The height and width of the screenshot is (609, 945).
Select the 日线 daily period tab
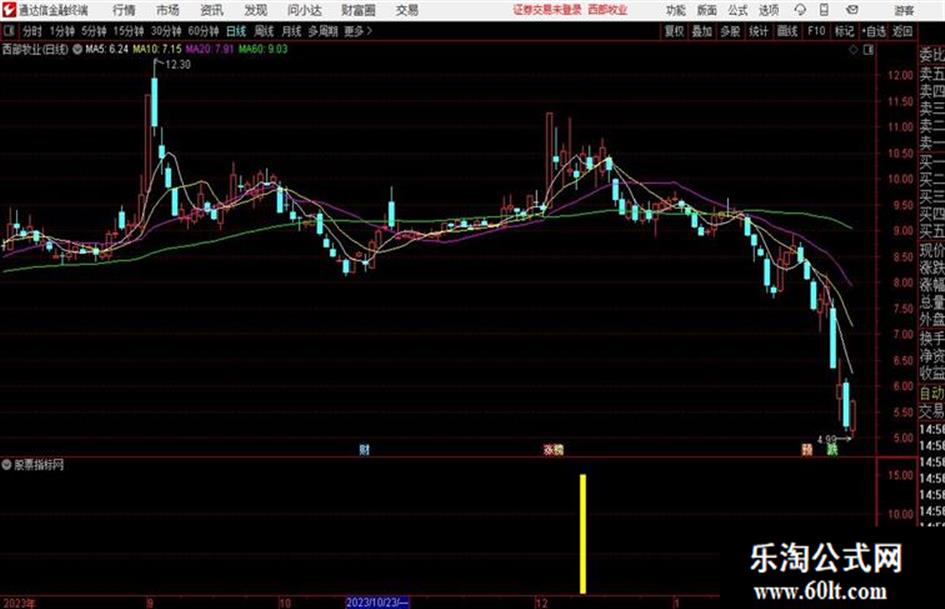(236, 31)
